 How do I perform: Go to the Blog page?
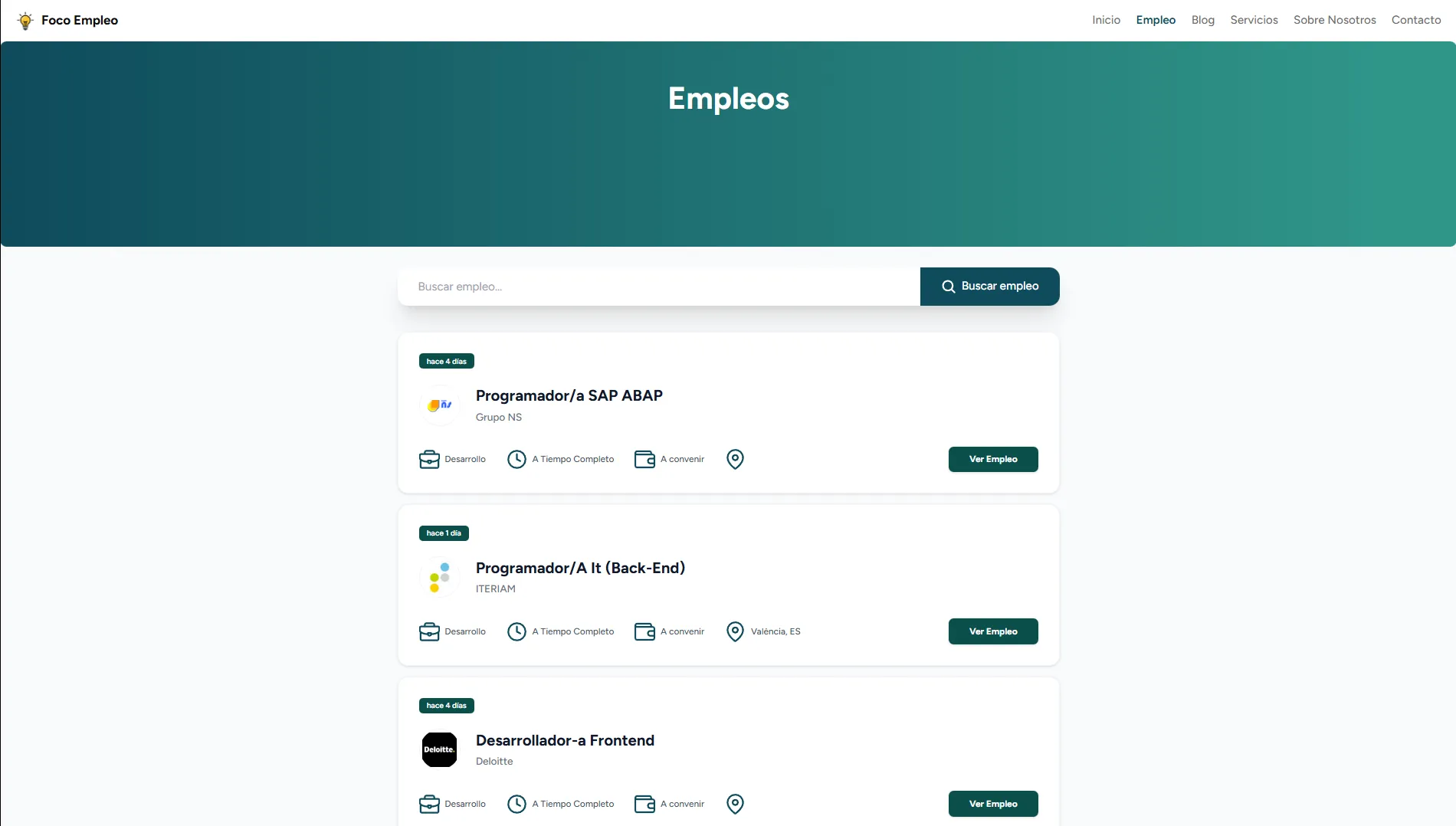[1202, 20]
